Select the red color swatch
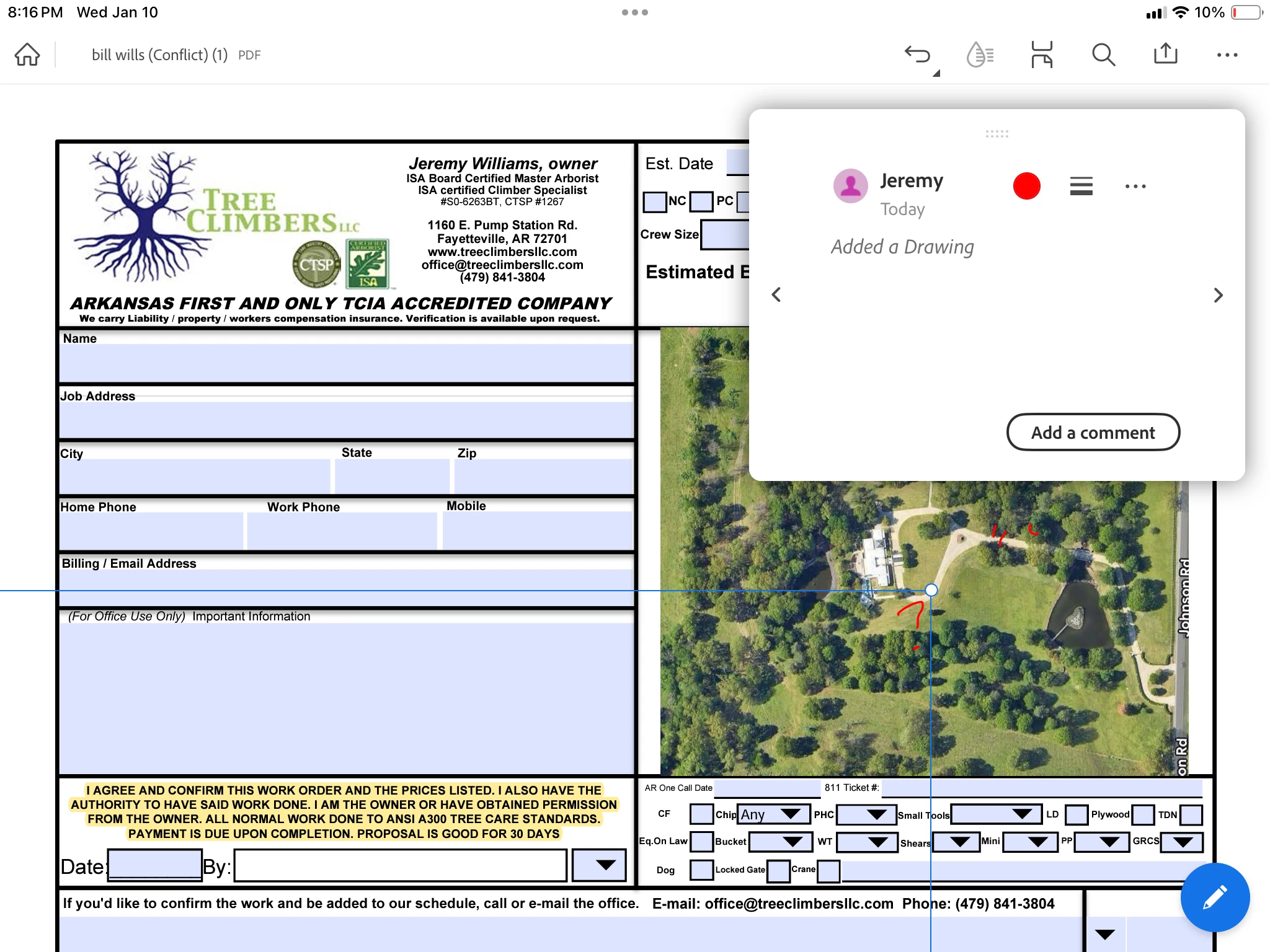 coord(1026,186)
